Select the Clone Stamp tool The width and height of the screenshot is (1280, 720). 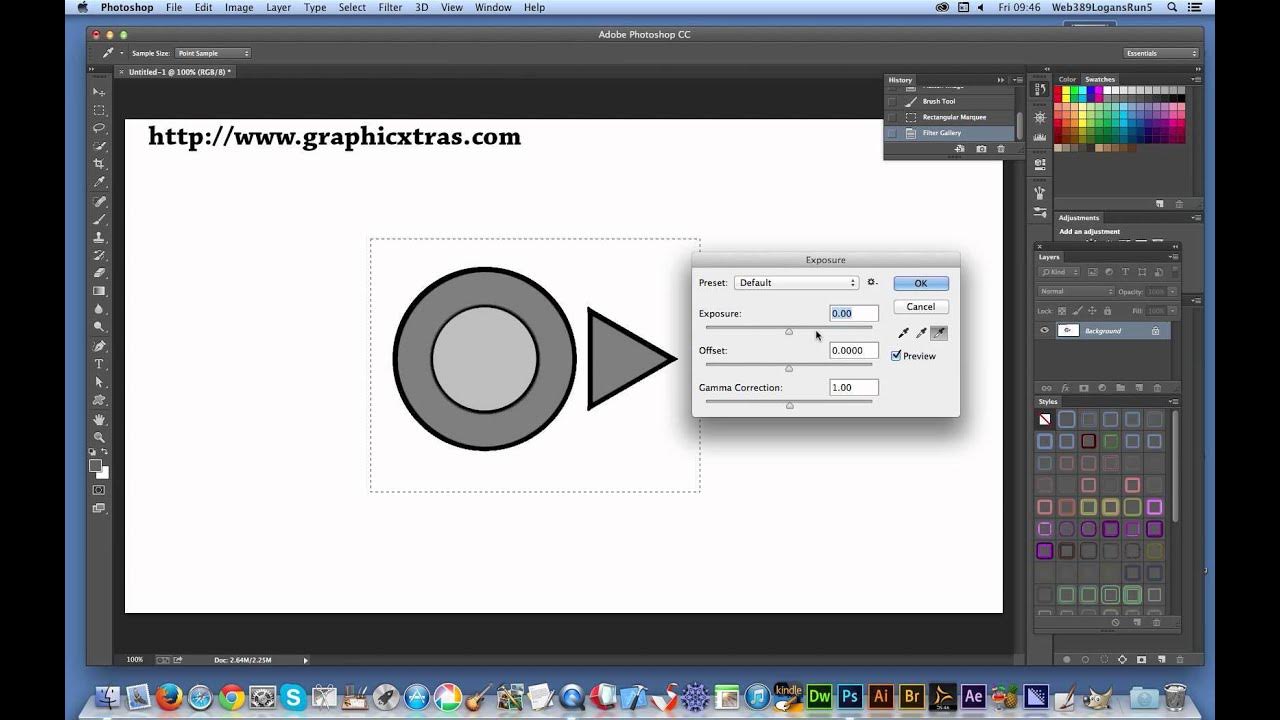pos(99,237)
